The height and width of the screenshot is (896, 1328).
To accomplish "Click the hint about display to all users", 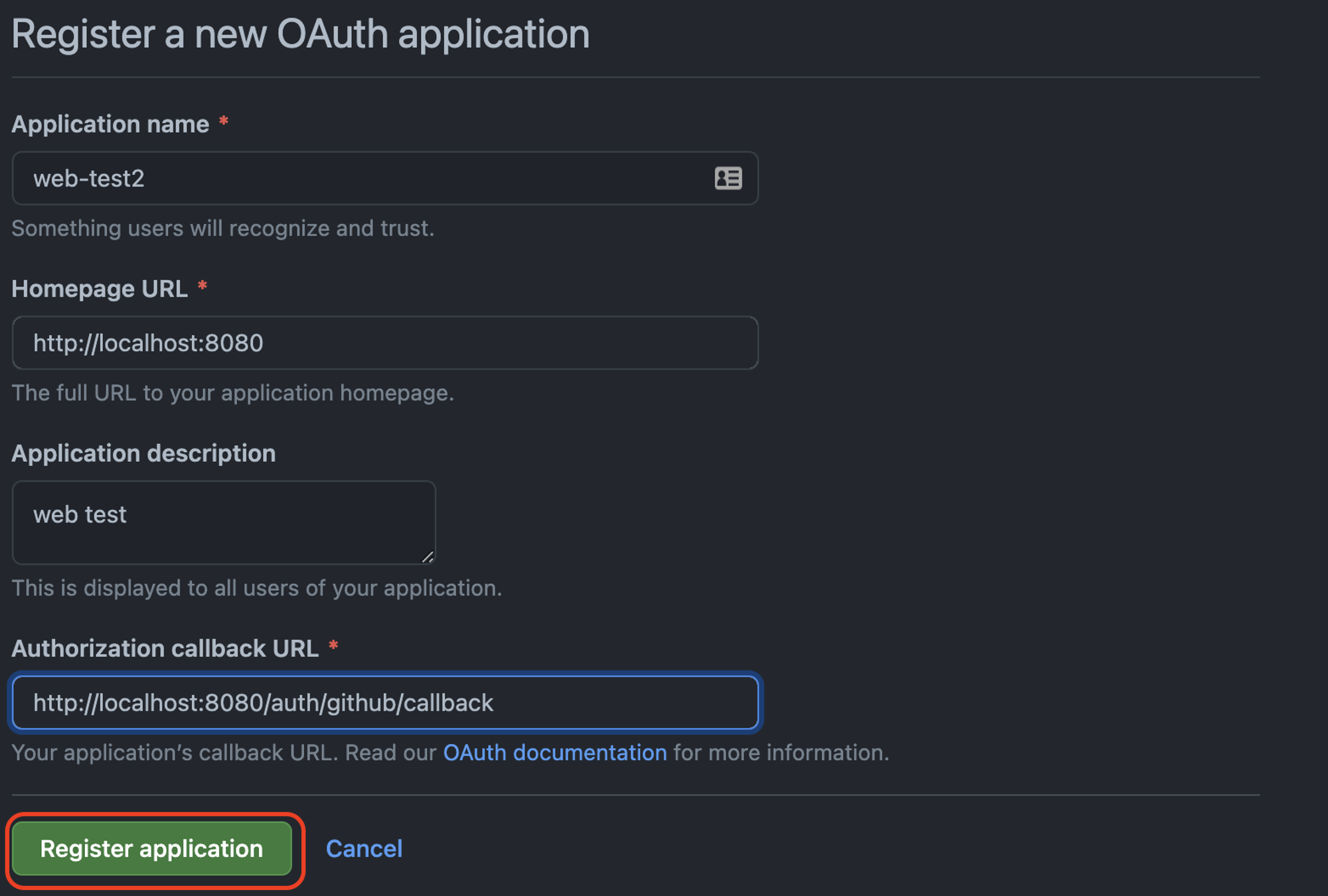I will pos(257,588).
